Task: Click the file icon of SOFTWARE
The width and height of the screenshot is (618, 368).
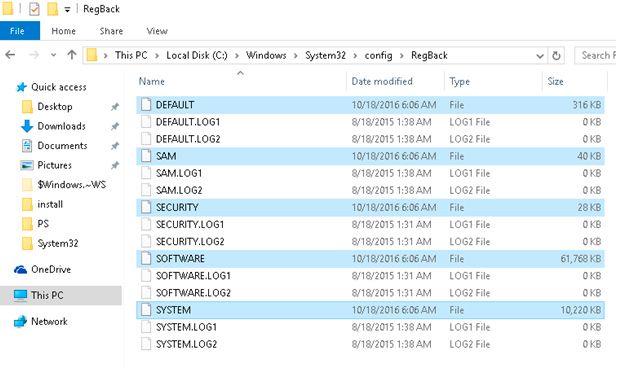Action: coord(146,258)
